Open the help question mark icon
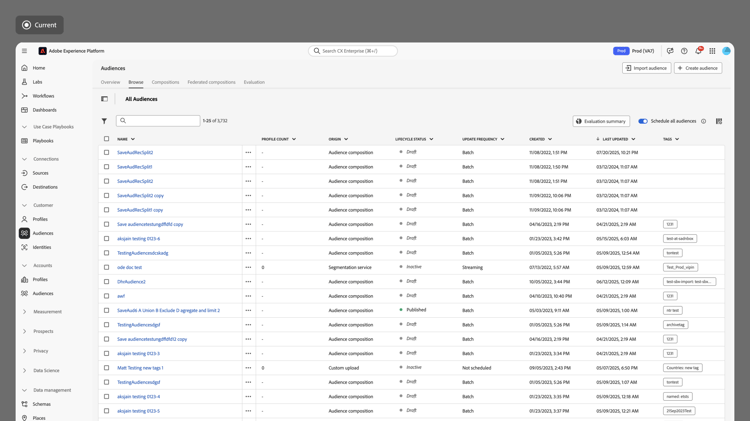 coord(684,51)
